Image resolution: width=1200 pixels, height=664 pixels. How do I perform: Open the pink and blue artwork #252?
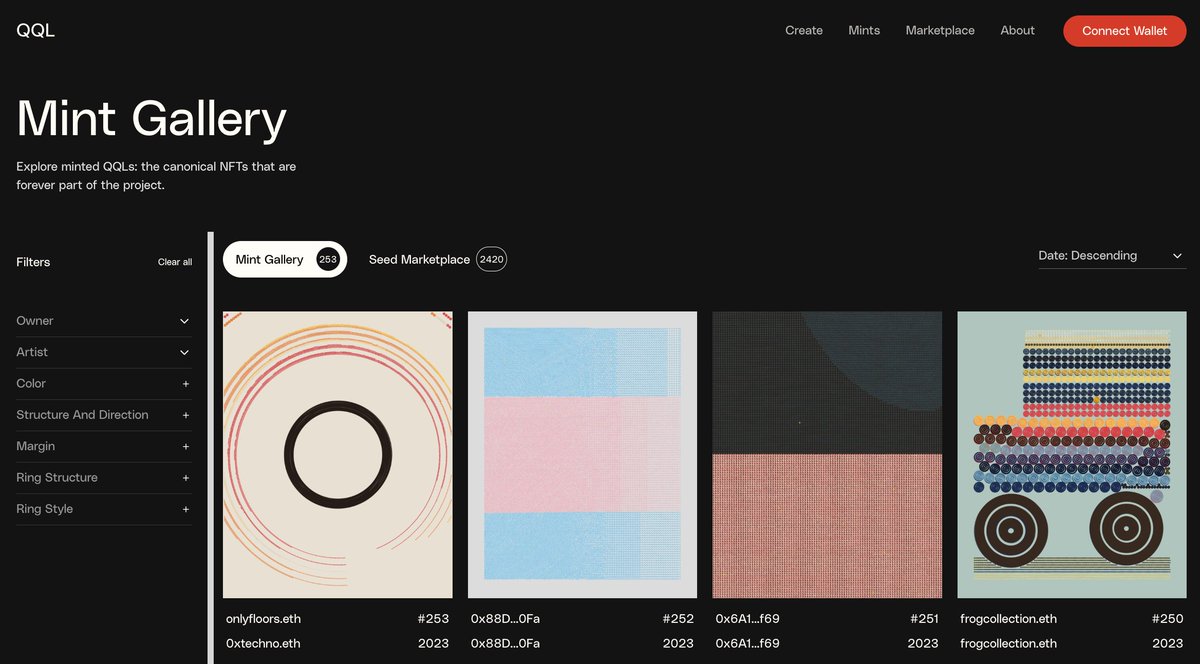[582, 453]
